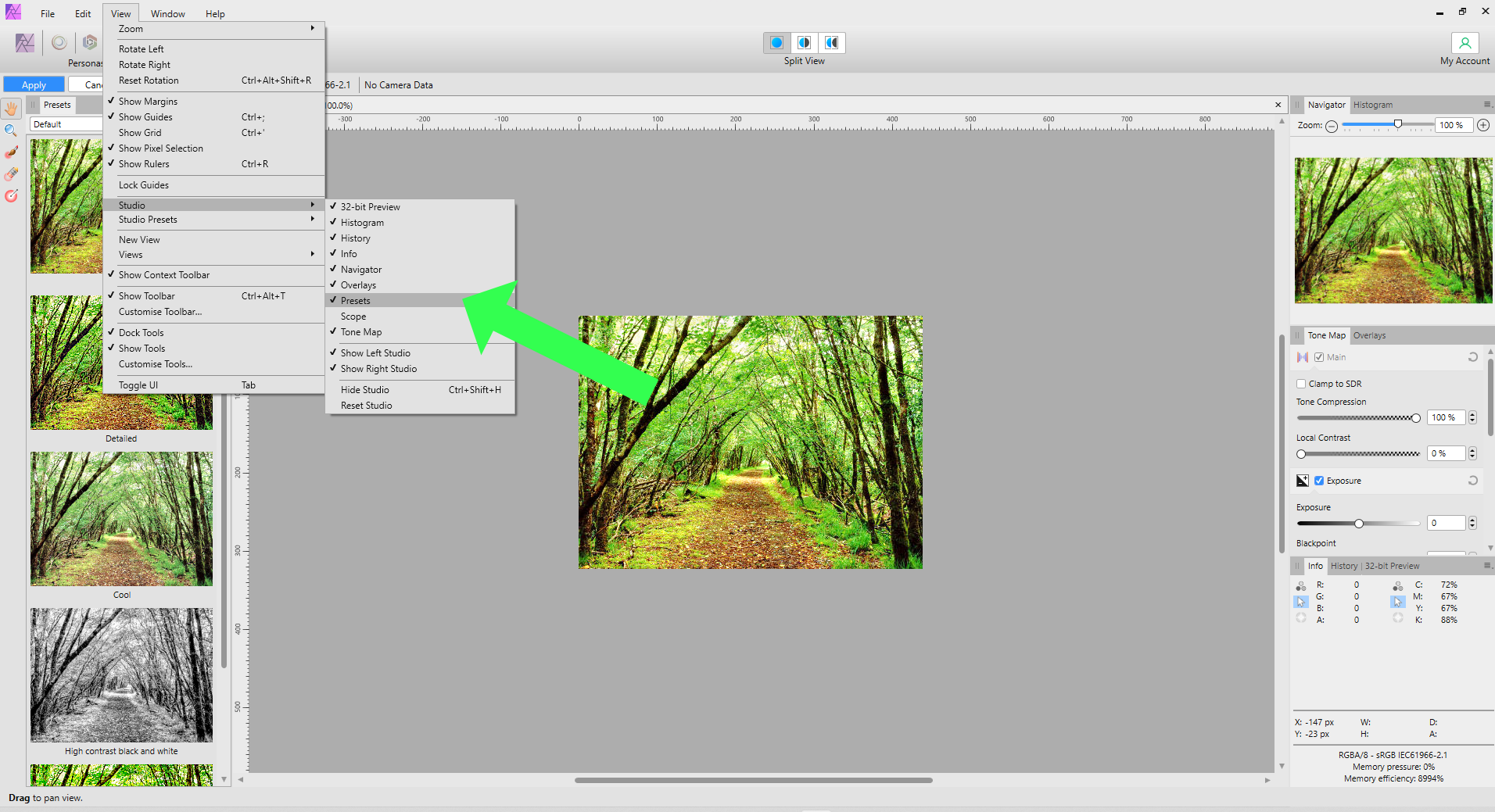Screen dimensions: 1495x812
Task: Click the right sampler cursor icon in Info
Action: coord(1397,602)
